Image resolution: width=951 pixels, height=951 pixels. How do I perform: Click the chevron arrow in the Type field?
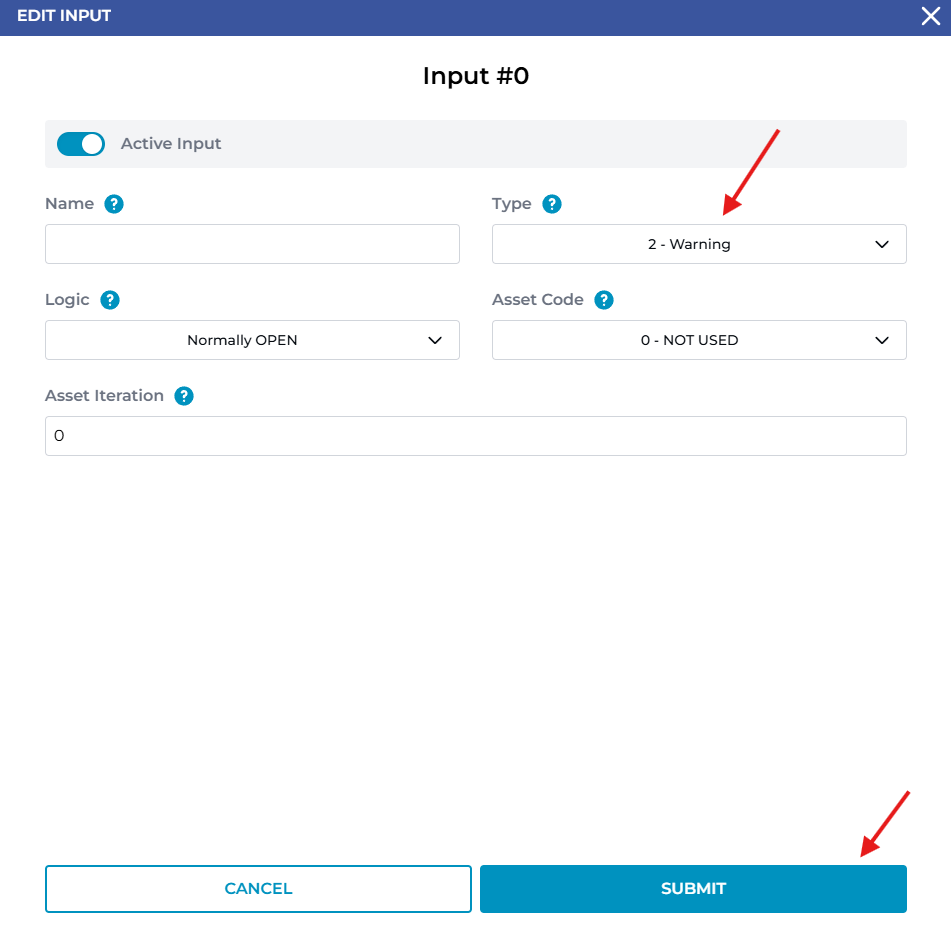tap(882, 244)
